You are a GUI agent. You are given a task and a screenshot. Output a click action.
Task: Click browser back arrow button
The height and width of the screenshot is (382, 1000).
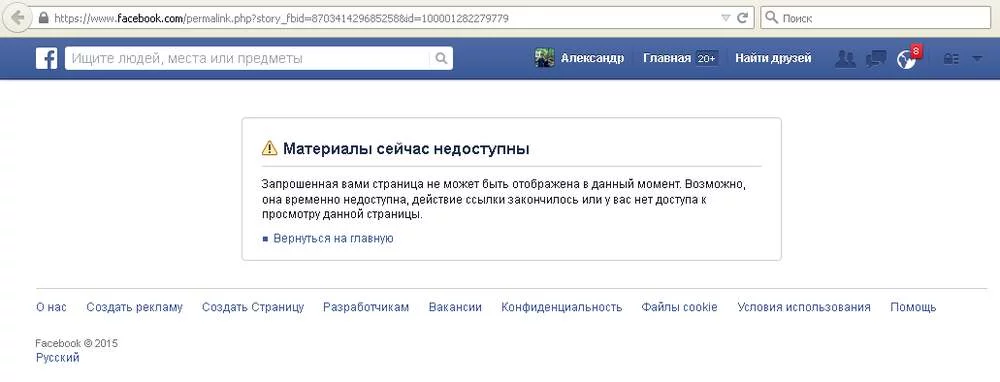(x=18, y=18)
